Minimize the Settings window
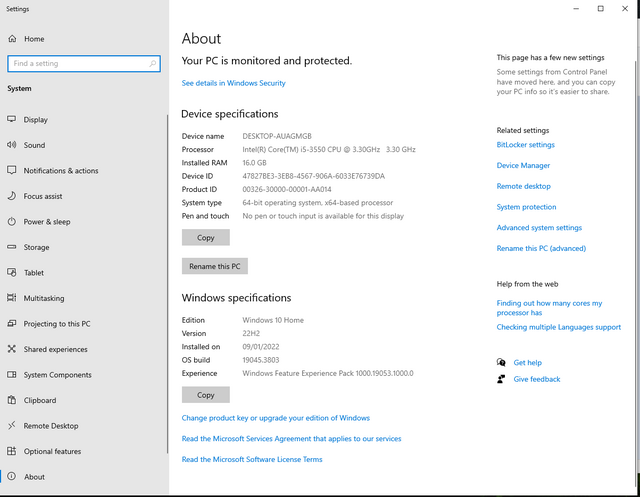This screenshot has width=640, height=497. click(x=576, y=9)
